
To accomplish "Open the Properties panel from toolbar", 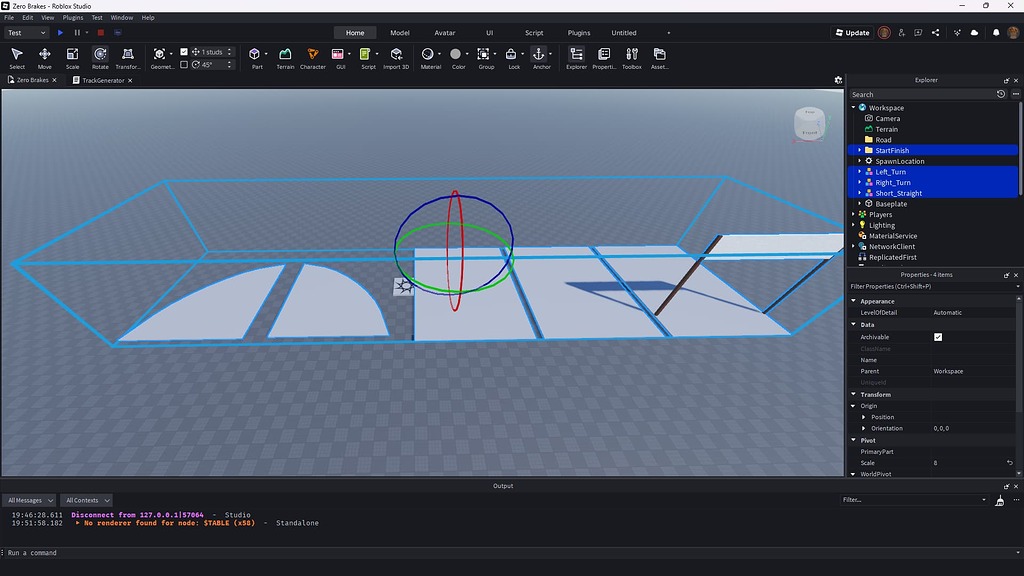I will pyautogui.click(x=604, y=57).
